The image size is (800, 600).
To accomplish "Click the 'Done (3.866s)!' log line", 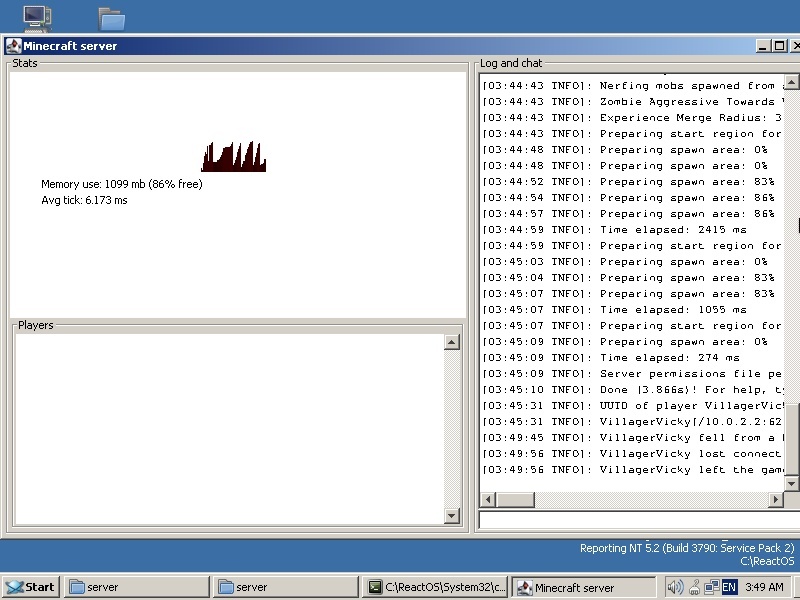I will tap(632, 390).
